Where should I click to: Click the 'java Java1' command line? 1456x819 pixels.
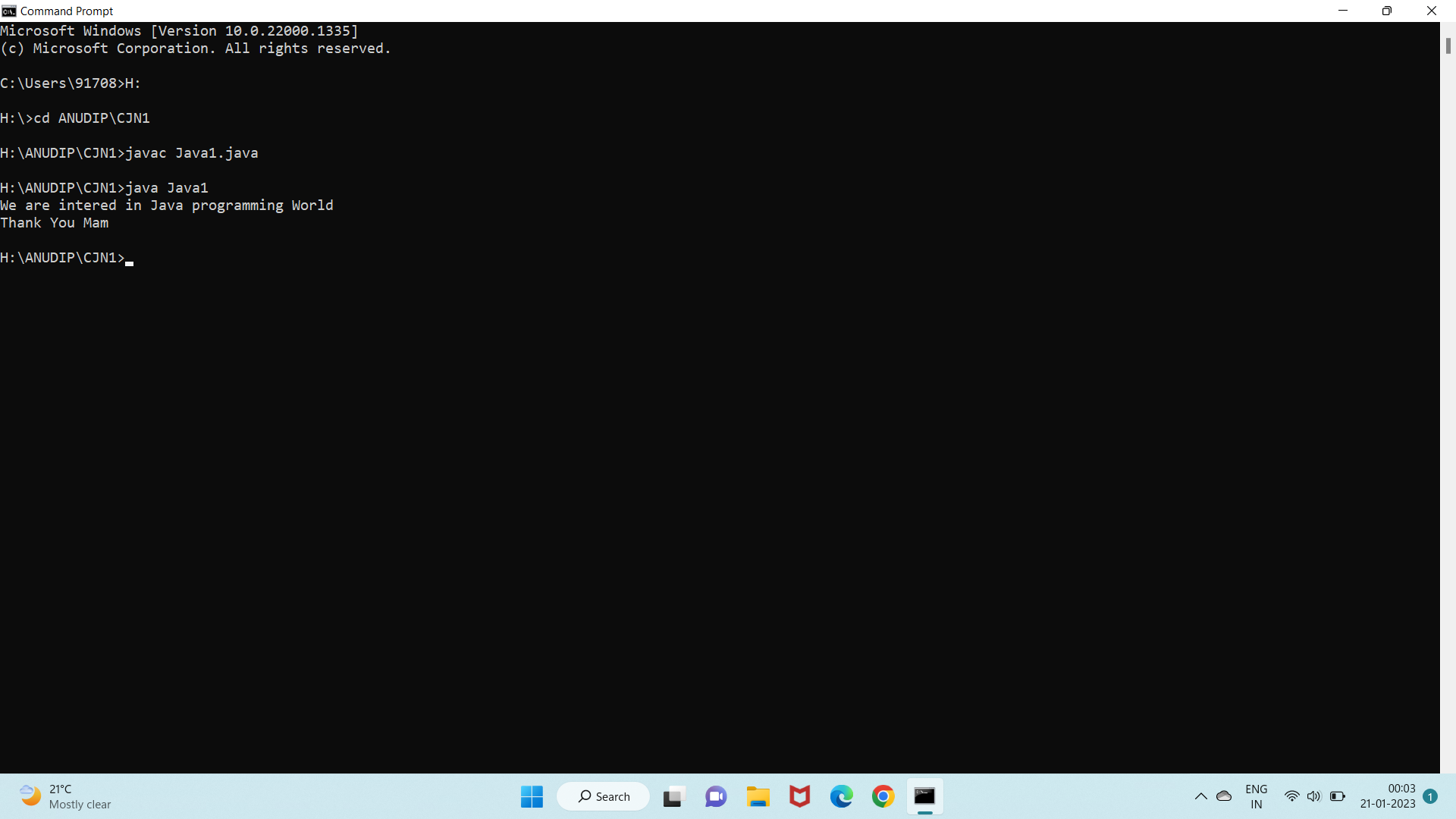[104, 188]
